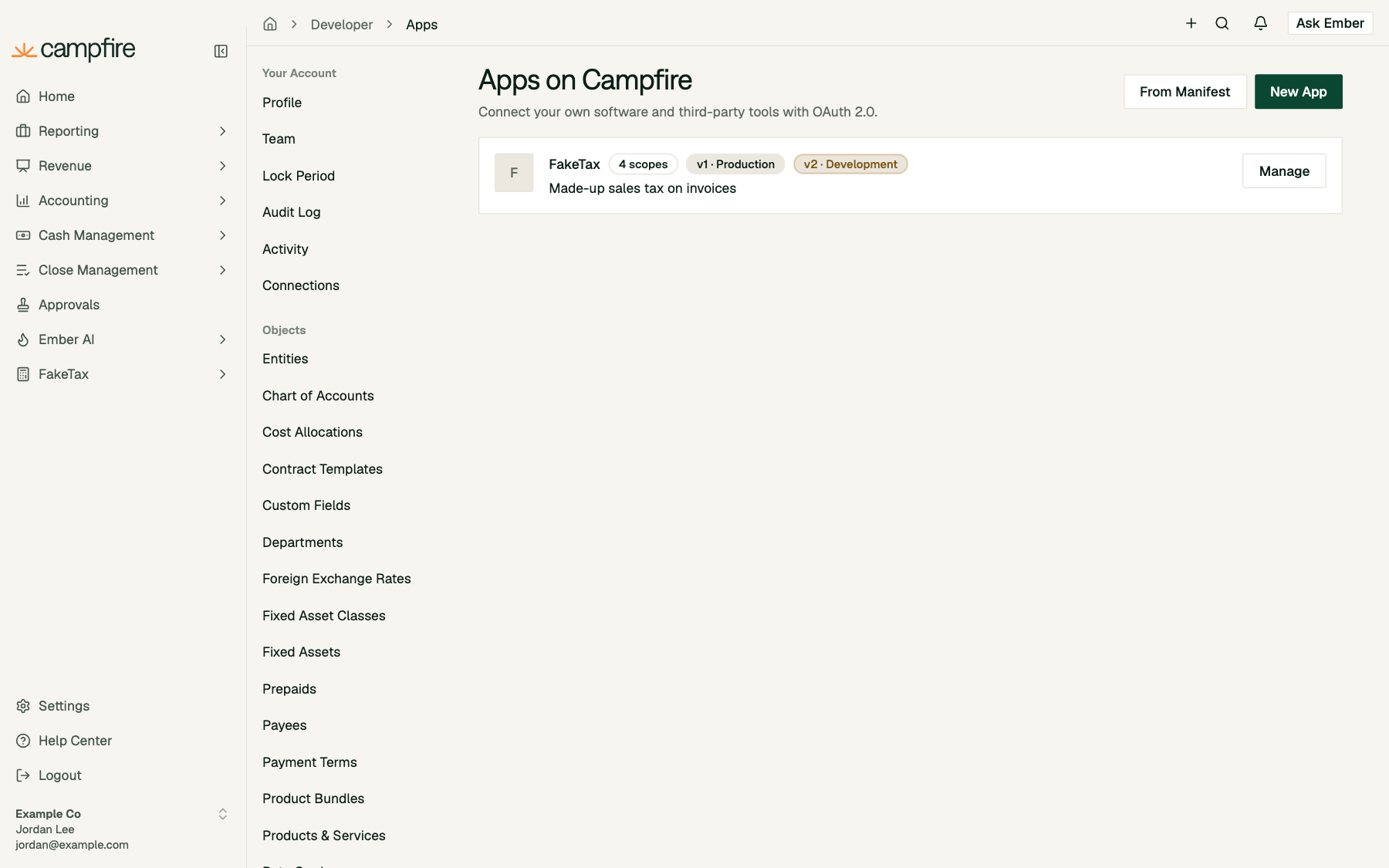
Task: Open the Audit Log
Action: coord(291,212)
